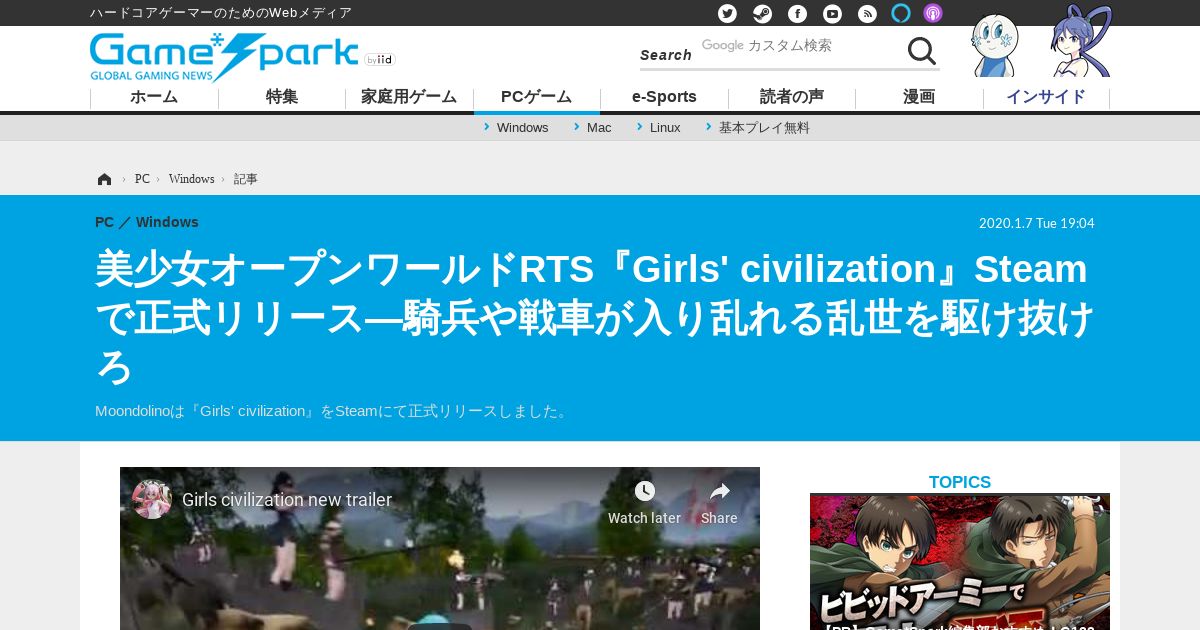Viewport: 1200px width, 630px height.
Task: Click the article date 2020.1.7 Tue 19:04
Action: pyautogui.click(x=1036, y=223)
